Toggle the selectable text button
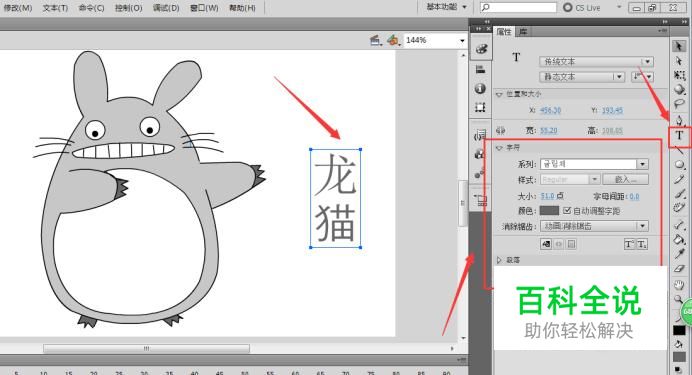The width and height of the screenshot is (692, 375). (x=546, y=244)
